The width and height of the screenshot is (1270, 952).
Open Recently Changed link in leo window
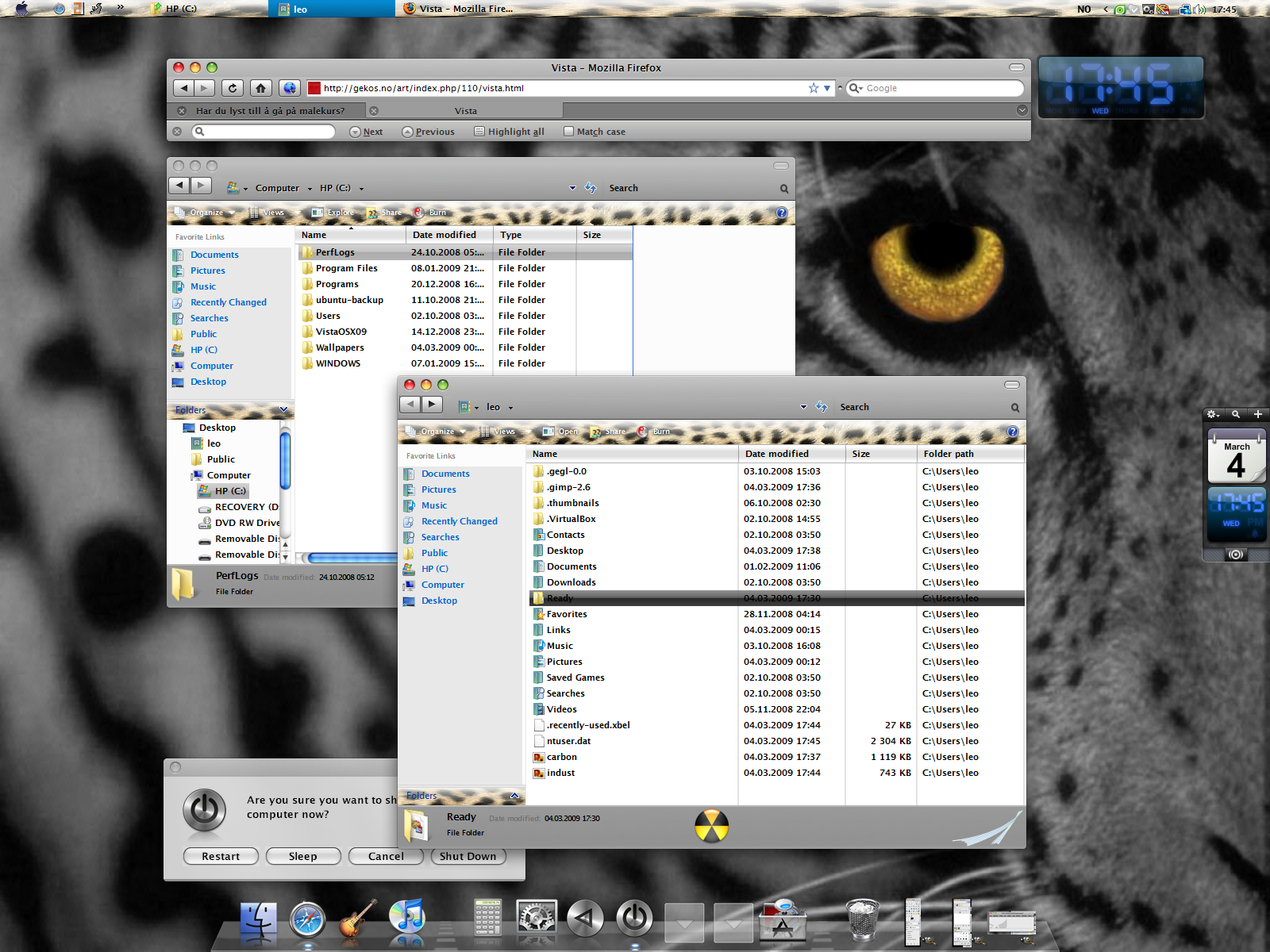point(460,521)
